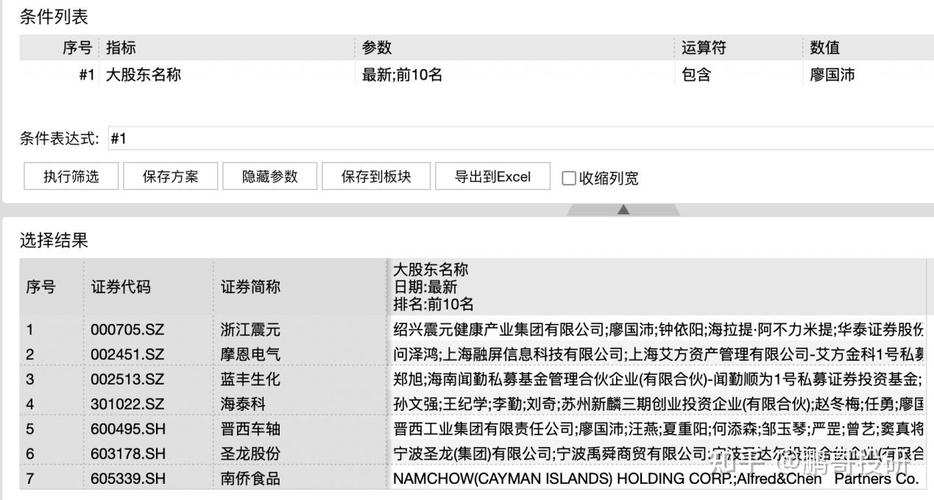Image resolution: width=934 pixels, height=500 pixels.
Task: Click the 蓝丰生化 stock name
Action: point(250,380)
